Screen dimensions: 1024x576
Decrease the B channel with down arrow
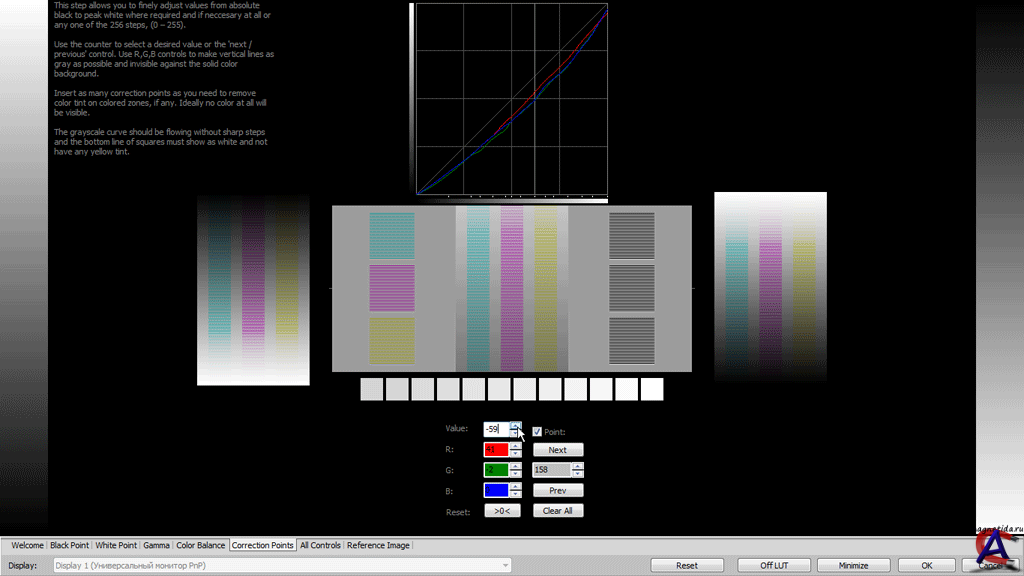point(515,495)
